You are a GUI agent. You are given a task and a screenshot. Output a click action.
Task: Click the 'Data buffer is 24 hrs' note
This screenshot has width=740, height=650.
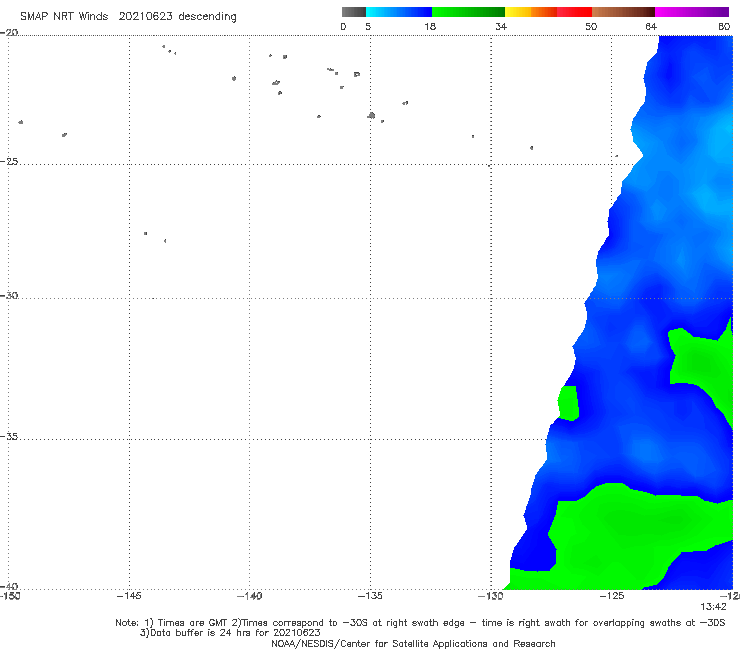[230, 633]
